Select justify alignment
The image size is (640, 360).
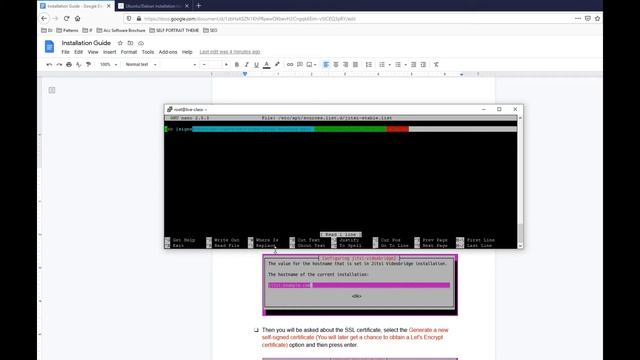[x=356, y=64]
